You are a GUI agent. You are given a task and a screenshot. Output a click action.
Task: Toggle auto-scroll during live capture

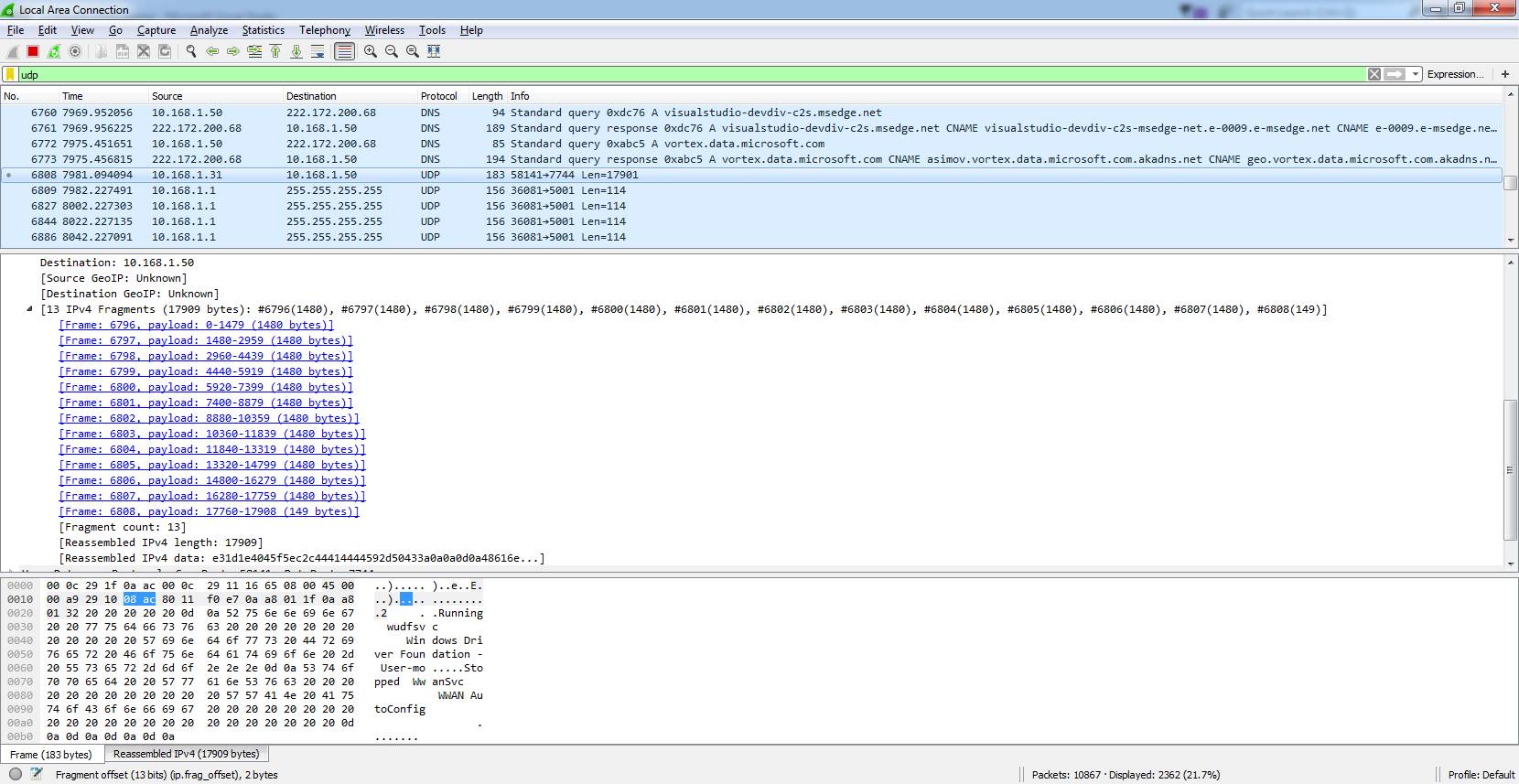click(x=318, y=52)
